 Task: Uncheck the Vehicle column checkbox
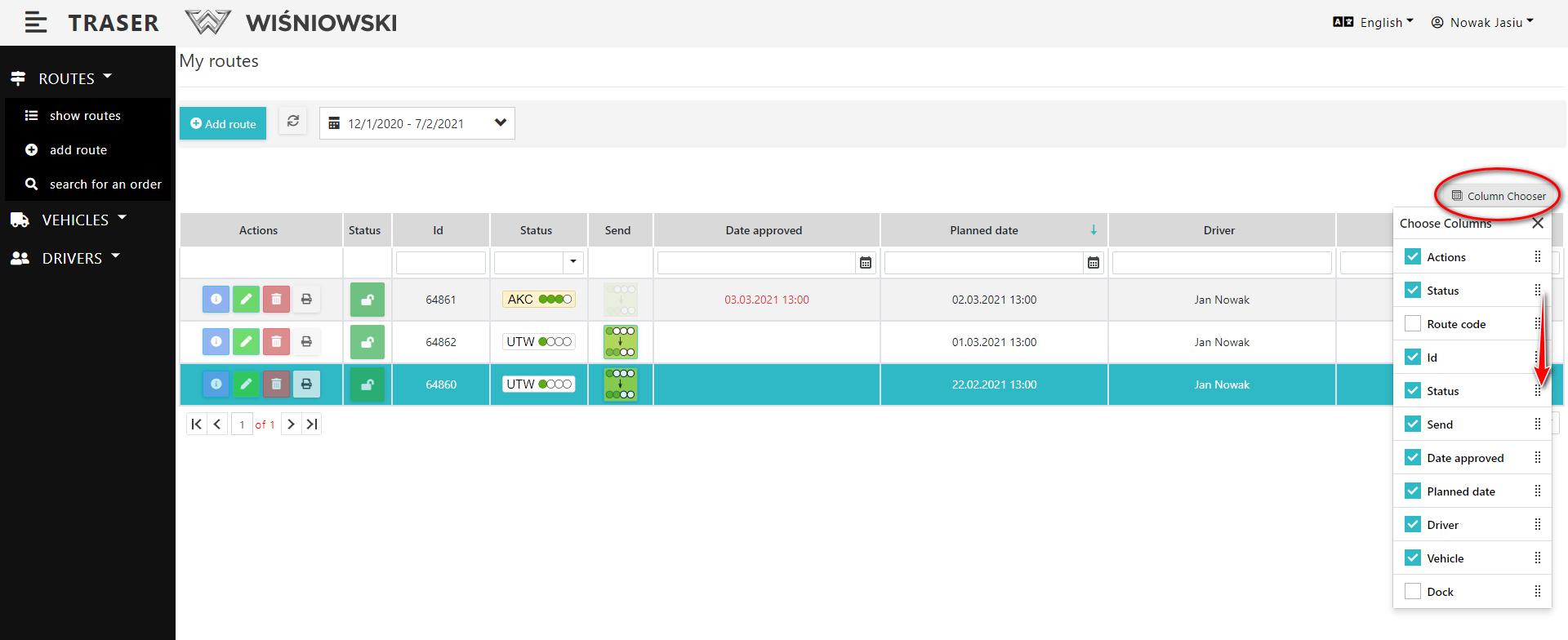[x=1413, y=558]
